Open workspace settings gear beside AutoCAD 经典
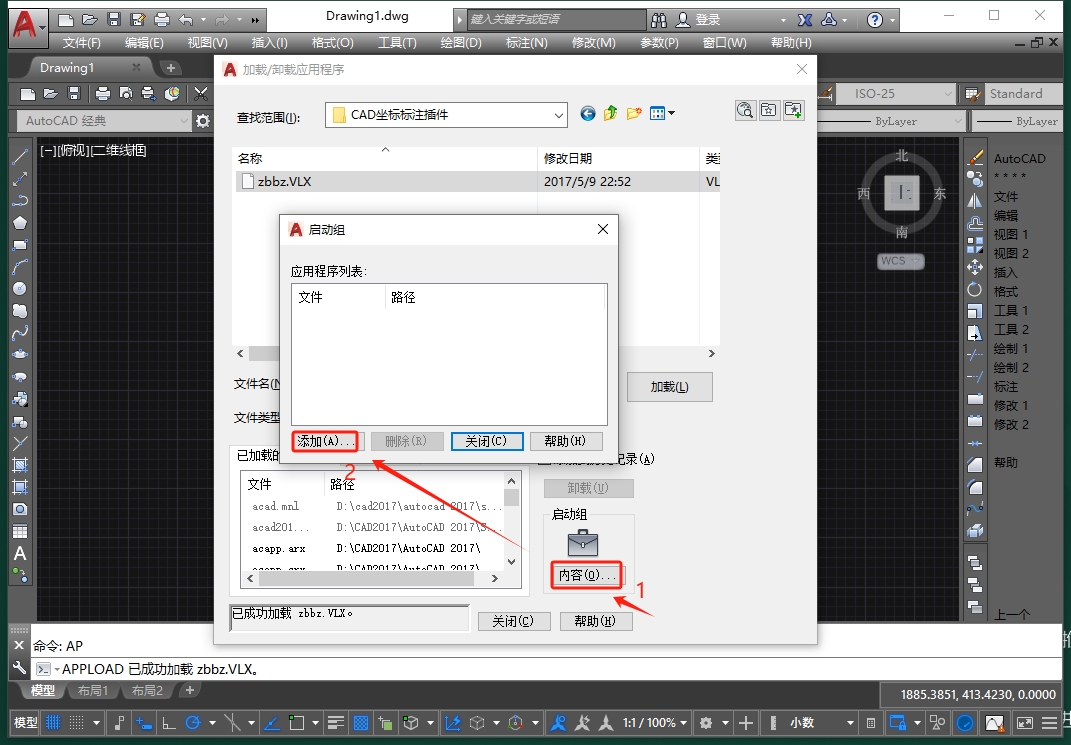This screenshot has width=1071, height=745. (203, 121)
